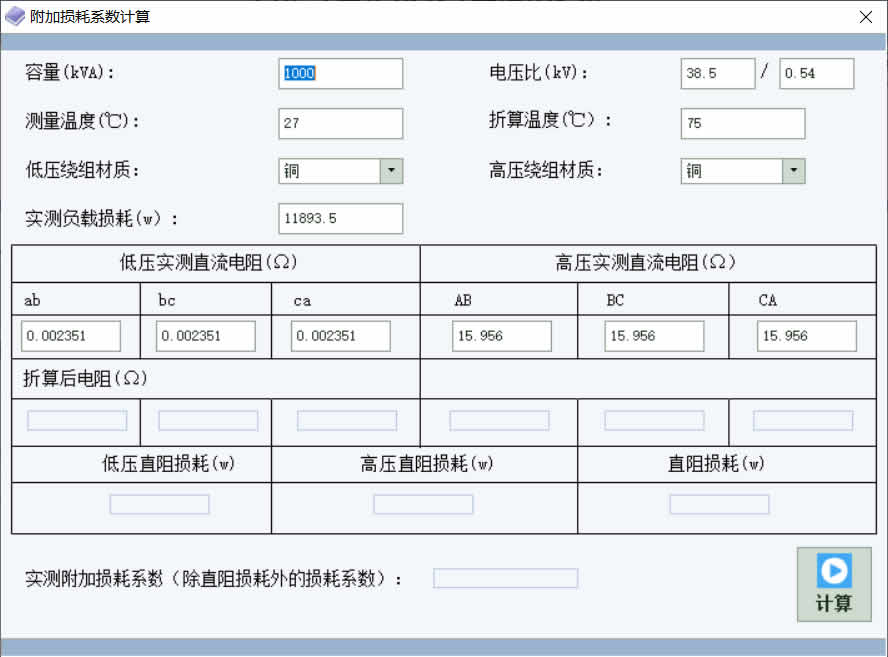888x657 pixels.
Task: Click the 电压比(kV) label
Action: 539,72
